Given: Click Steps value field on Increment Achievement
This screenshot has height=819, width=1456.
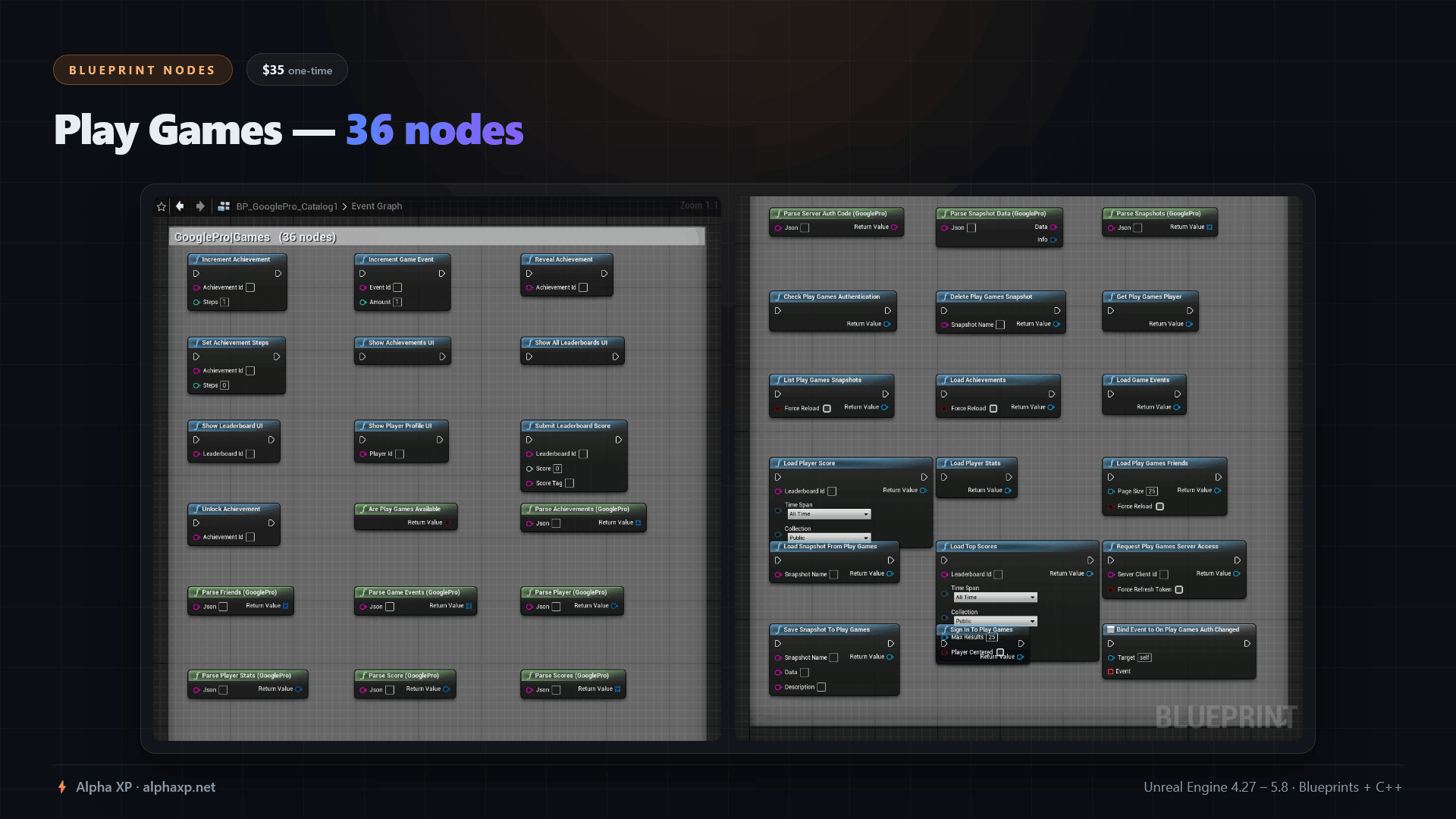Looking at the screenshot, I should [x=224, y=302].
